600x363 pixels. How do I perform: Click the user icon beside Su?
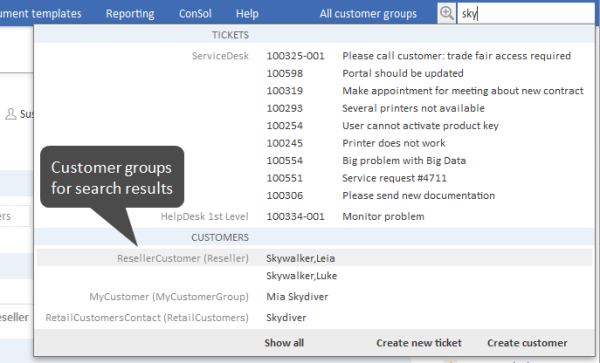point(11,114)
